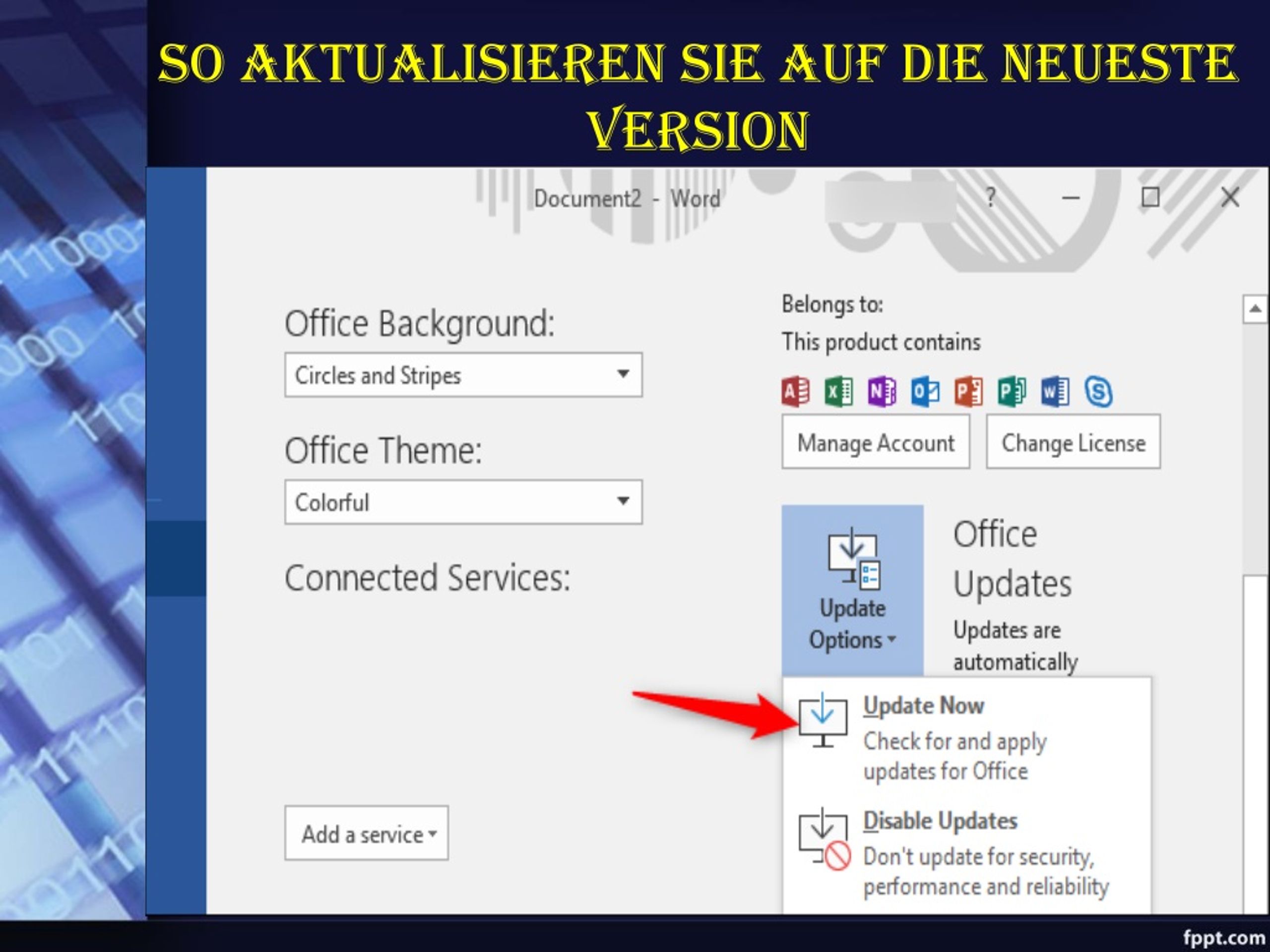Click the Word app icon
1270x952 pixels.
tap(1055, 391)
